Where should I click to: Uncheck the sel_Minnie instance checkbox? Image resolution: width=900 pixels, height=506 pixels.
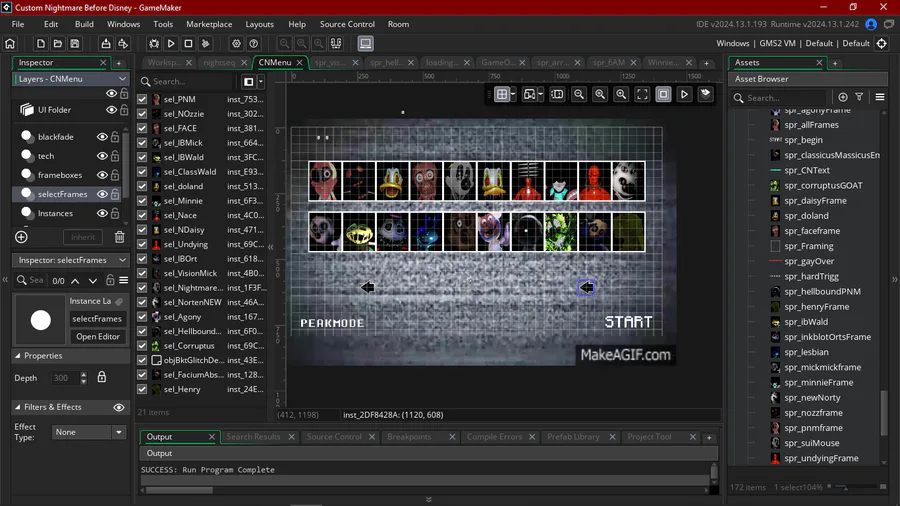click(x=142, y=201)
